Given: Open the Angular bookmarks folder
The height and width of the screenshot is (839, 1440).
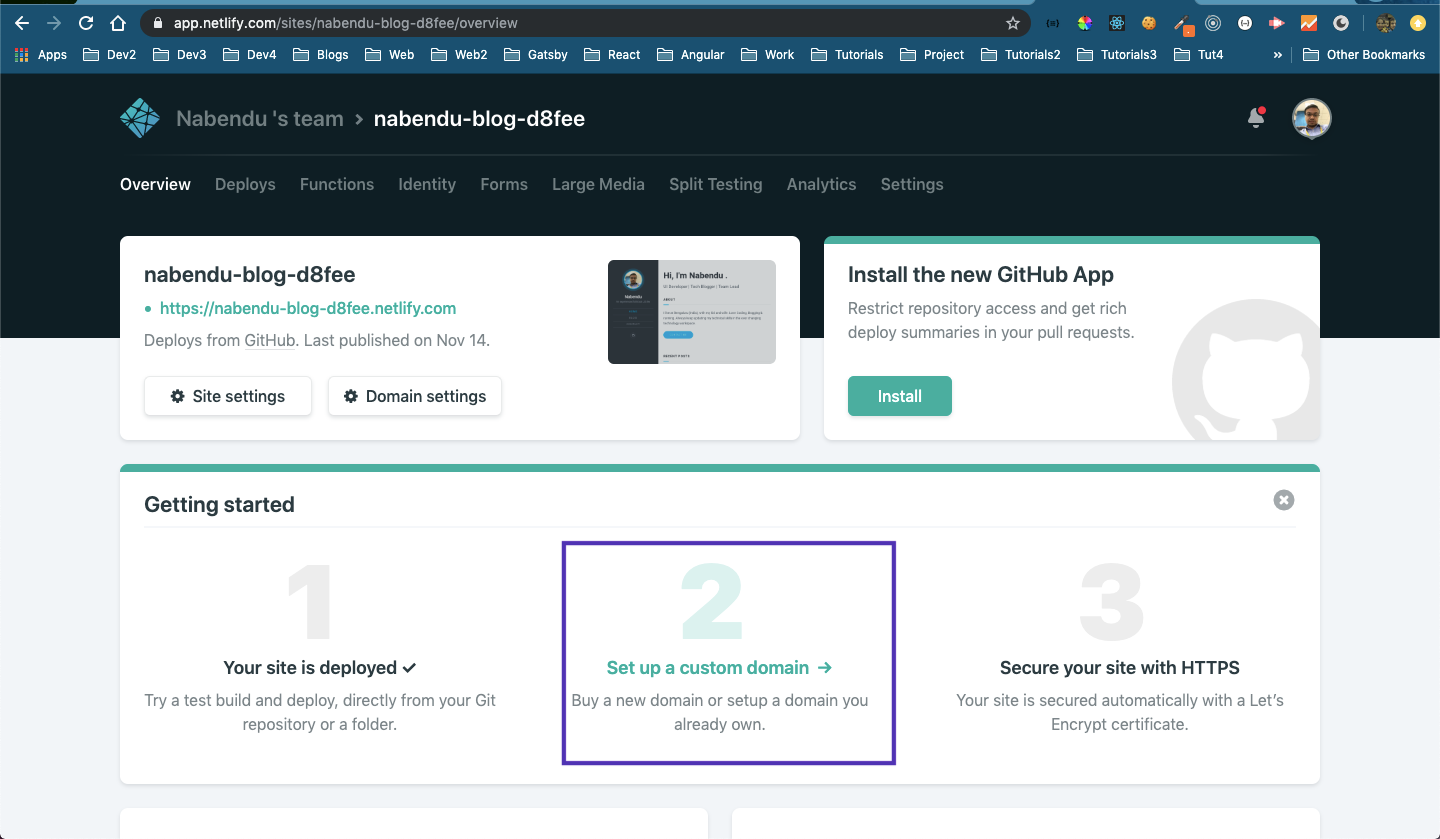Looking at the screenshot, I should pos(691,55).
